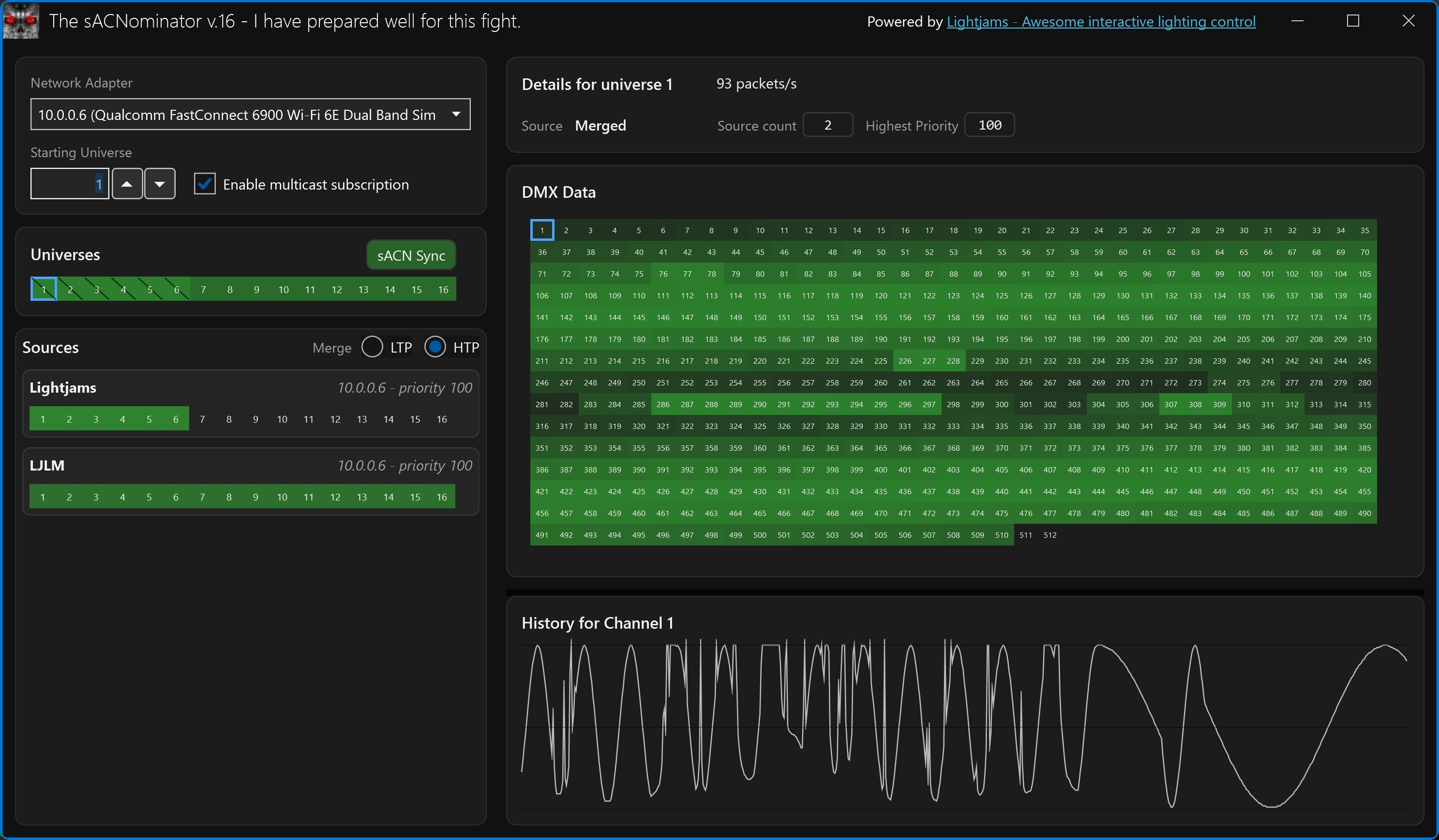
Task: Select DMX channel 256 cell
Action: (x=784, y=383)
